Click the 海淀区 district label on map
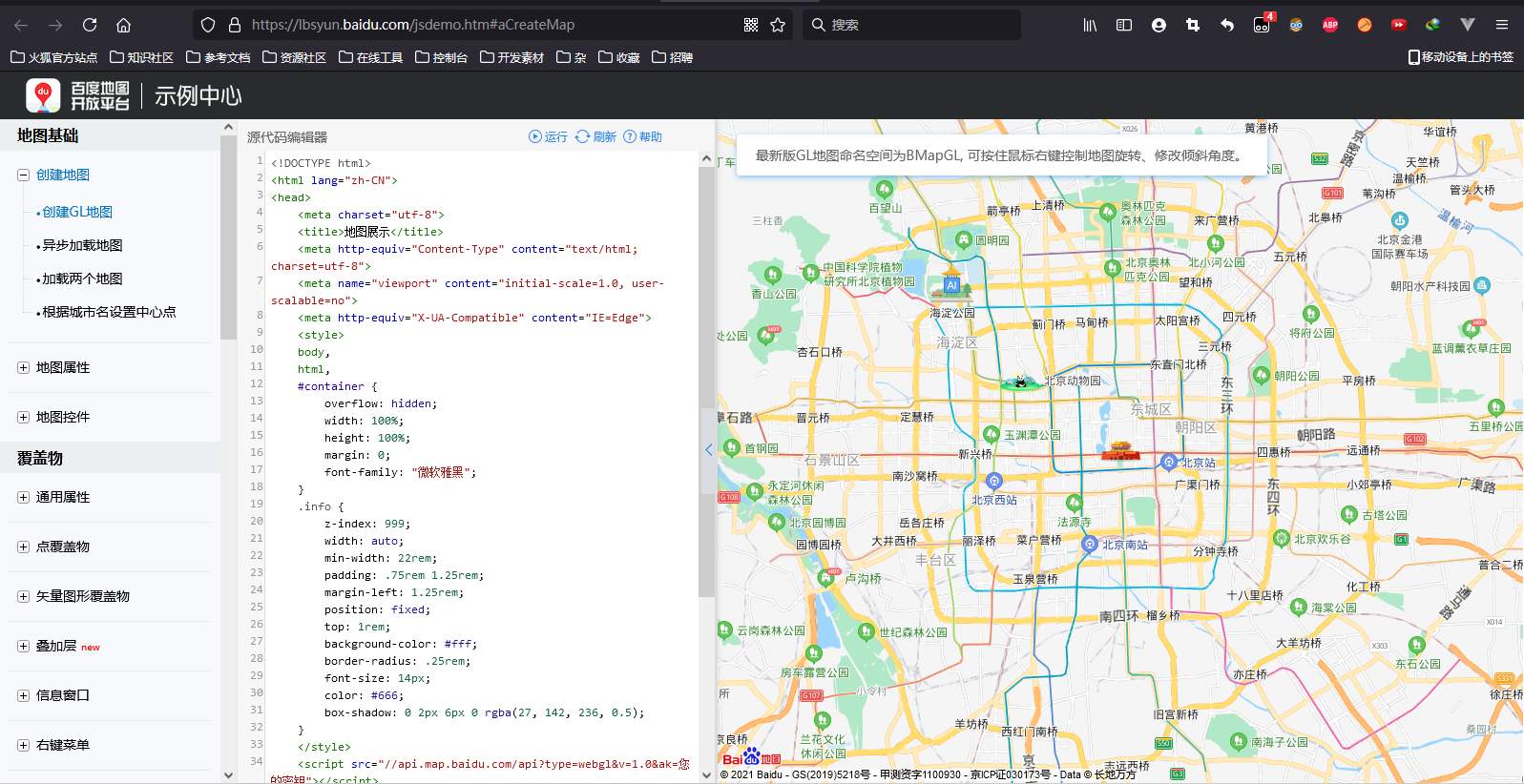This screenshot has width=1524, height=784. (x=957, y=342)
